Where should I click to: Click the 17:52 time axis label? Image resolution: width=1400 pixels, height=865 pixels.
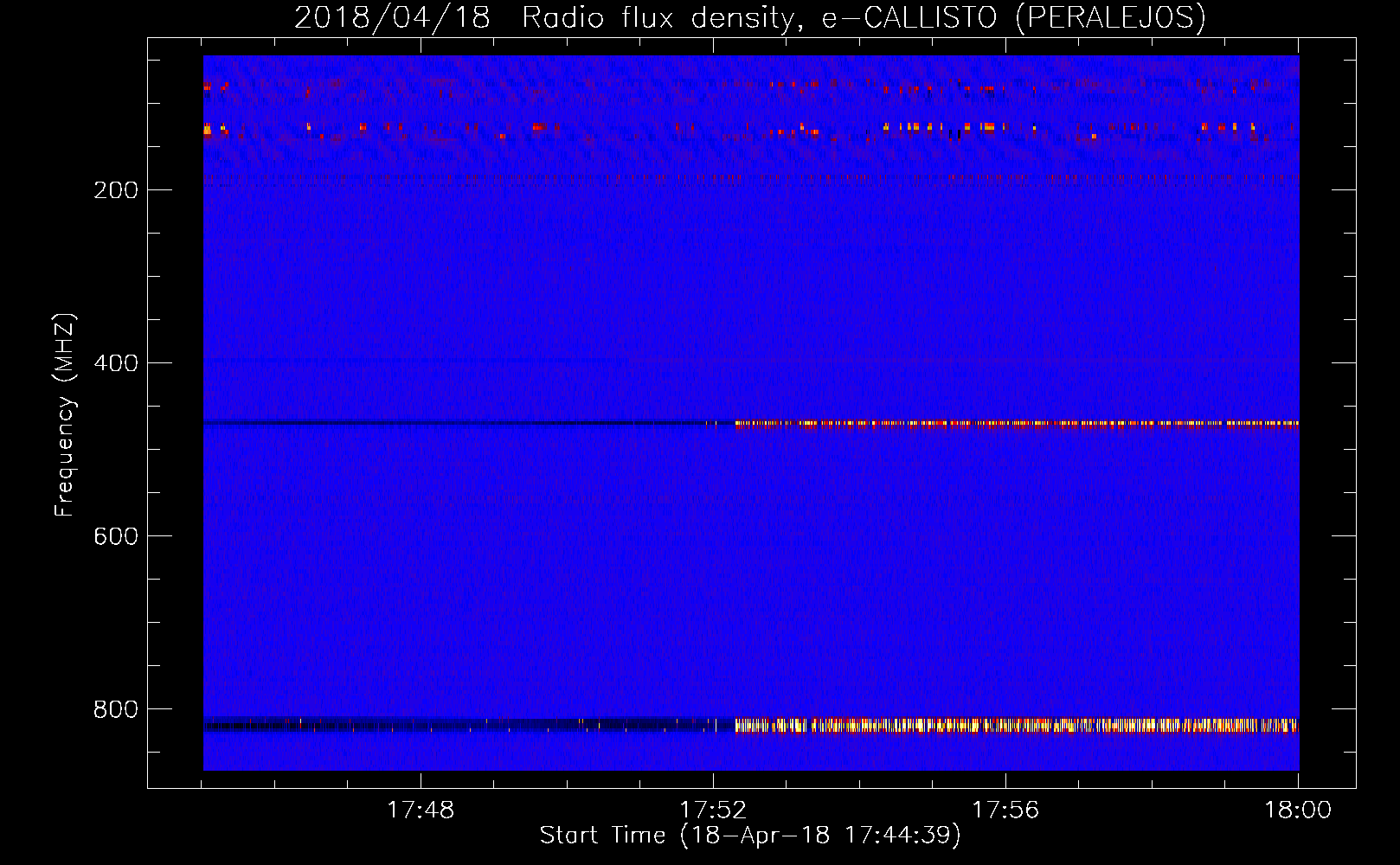click(x=712, y=811)
